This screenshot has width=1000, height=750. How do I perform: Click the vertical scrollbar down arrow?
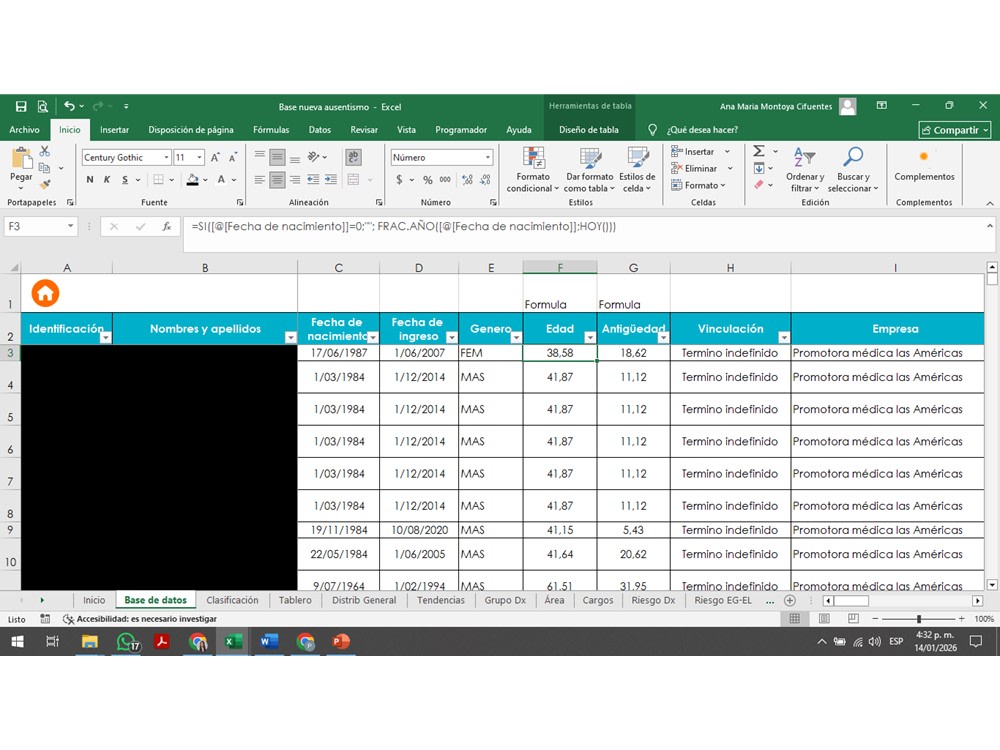pyautogui.click(x=992, y=584)
